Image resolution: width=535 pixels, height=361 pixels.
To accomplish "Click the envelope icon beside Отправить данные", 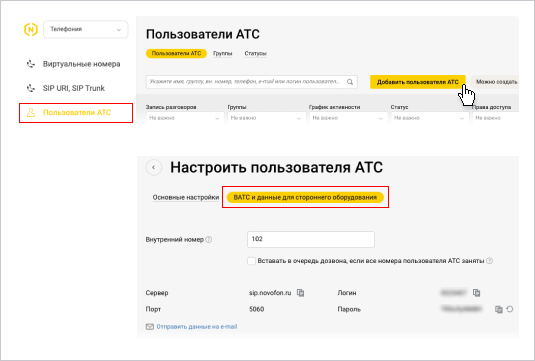I will [150, 327].
